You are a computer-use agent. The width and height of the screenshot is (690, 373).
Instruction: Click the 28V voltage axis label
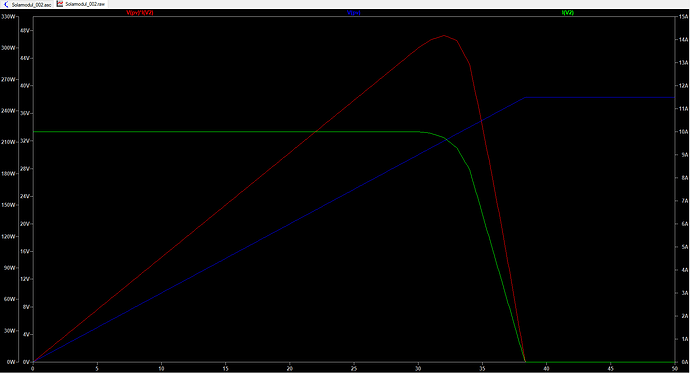tap(25, 169)
